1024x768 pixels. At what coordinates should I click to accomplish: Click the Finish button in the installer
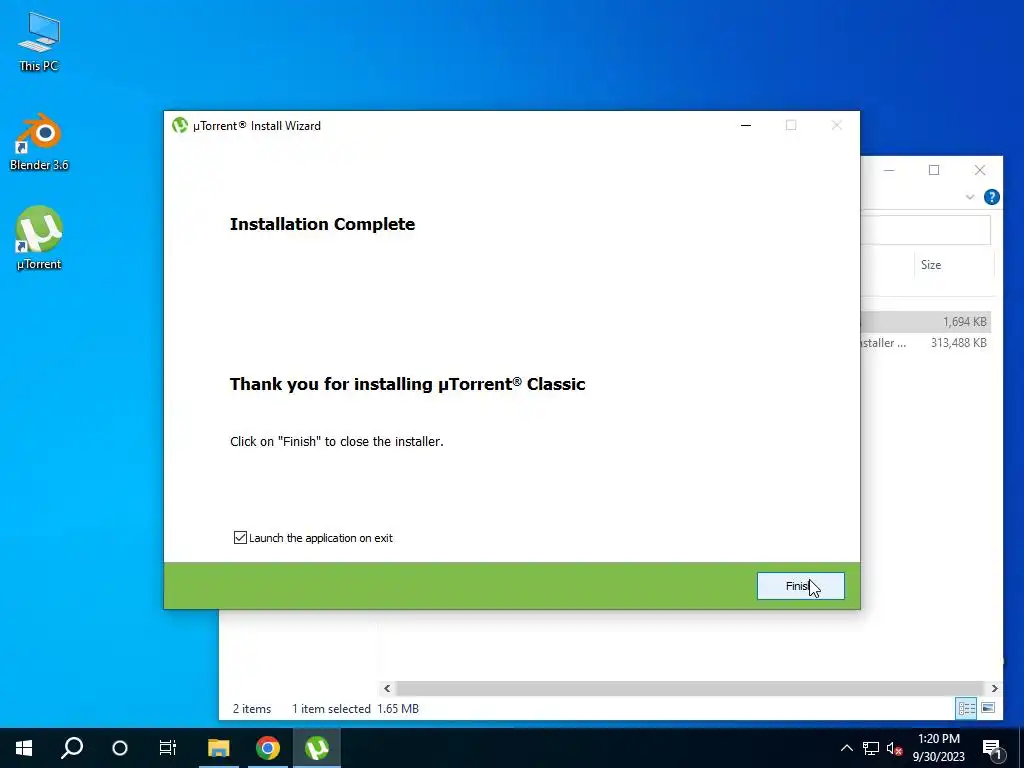click(x=801, y=586)
